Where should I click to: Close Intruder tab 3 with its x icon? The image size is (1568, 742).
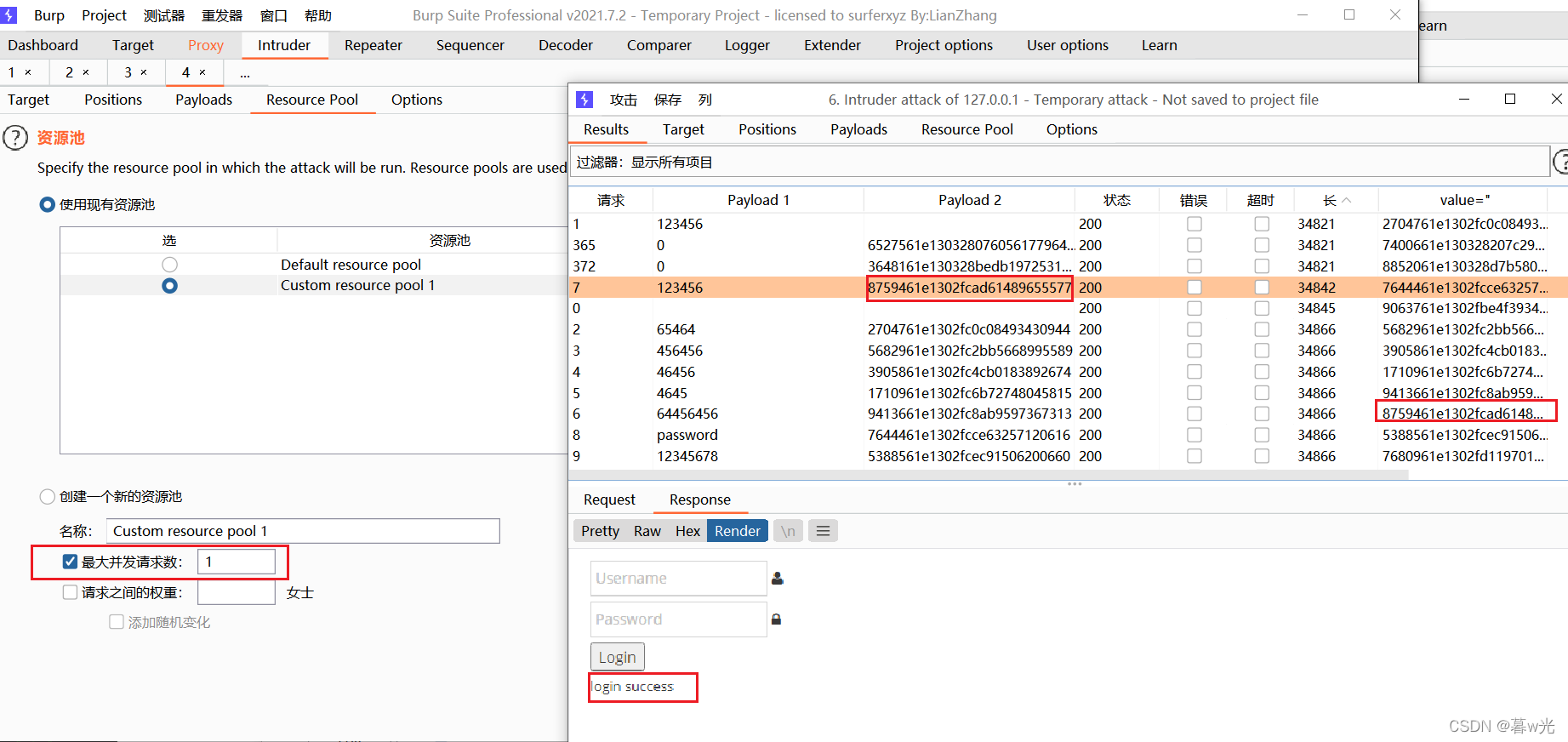point(144,72)
